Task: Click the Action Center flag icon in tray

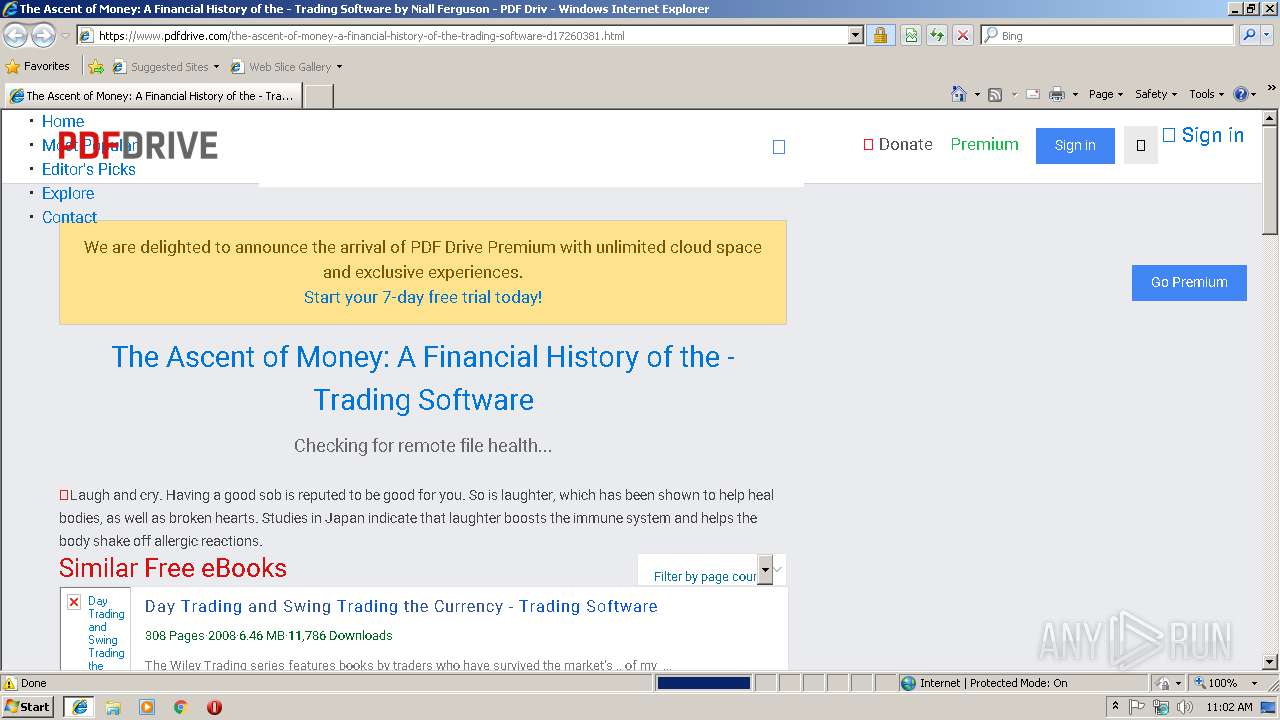Action: [x=1138, y=707]
